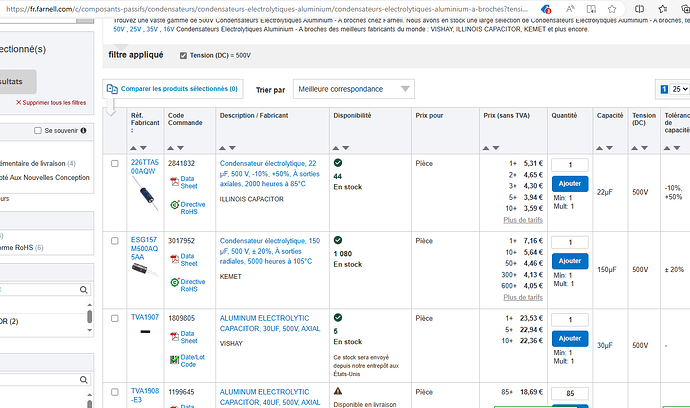Open Data Sheet PDF icon for ESG157M500AQ5AA
The width and height of the screenshot is (690, 408).
click(x=175, y=259)
